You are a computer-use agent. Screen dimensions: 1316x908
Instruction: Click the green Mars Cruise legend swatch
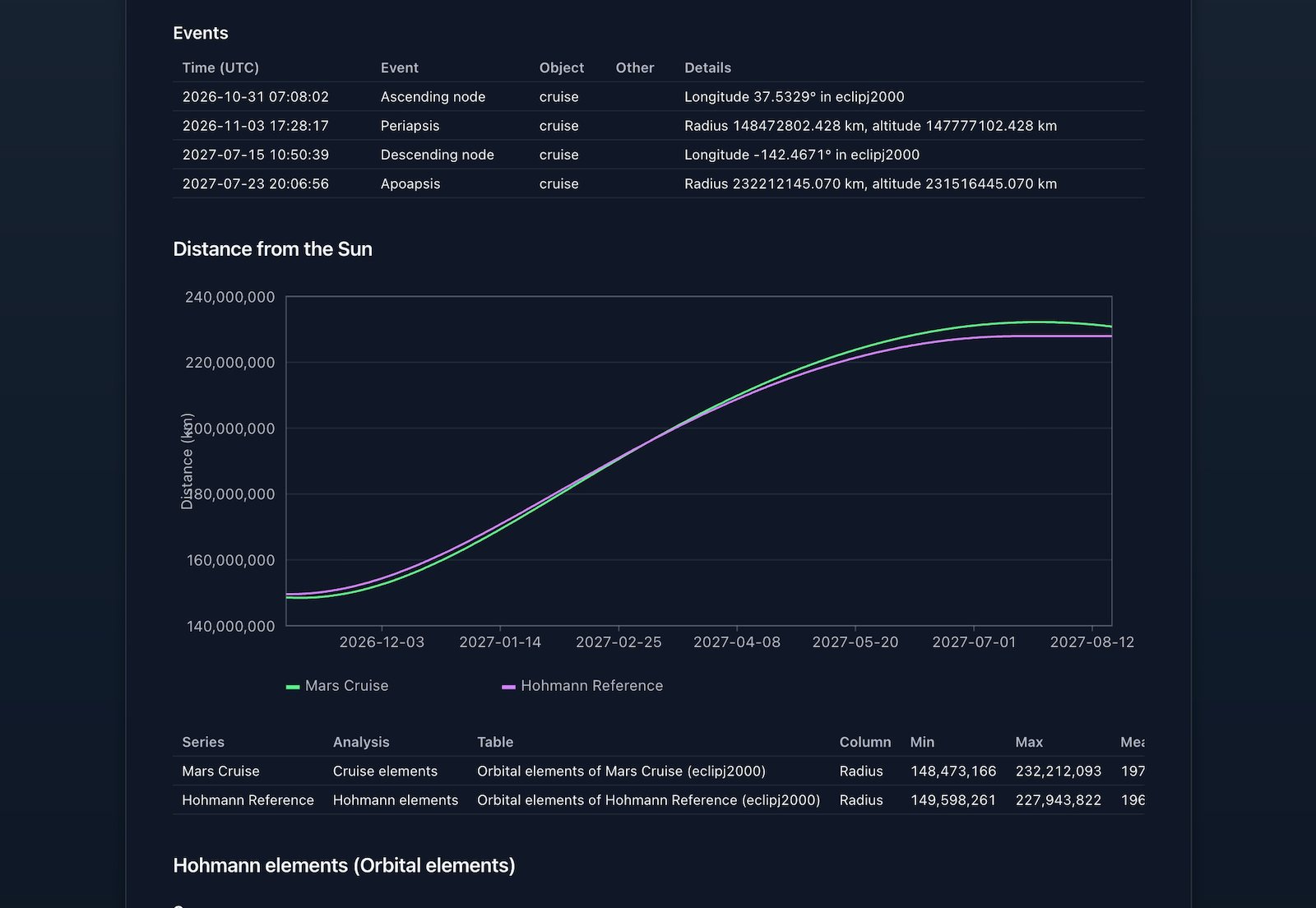293,687
